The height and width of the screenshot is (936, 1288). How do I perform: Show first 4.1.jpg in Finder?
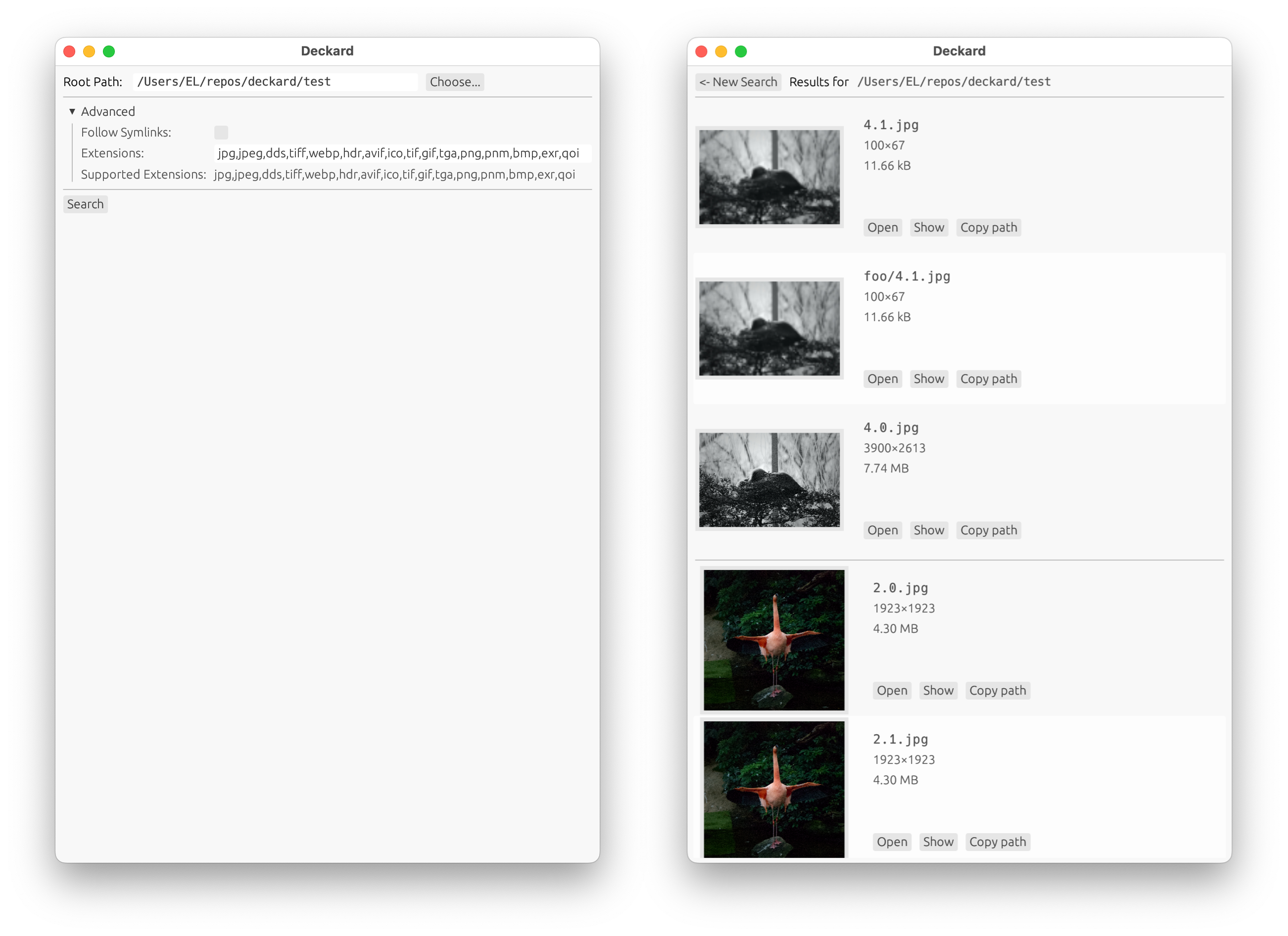pos(929,228)
